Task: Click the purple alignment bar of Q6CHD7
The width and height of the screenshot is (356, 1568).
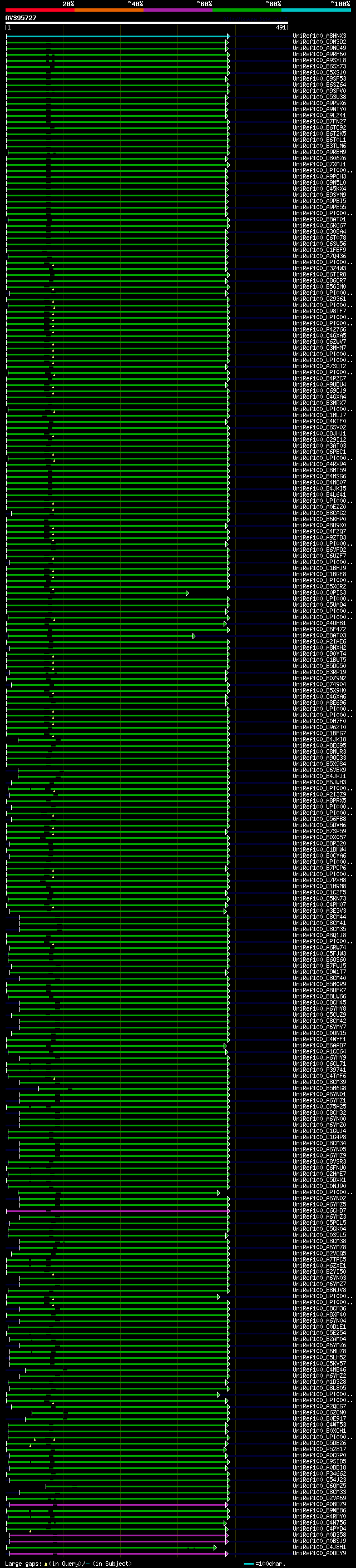Action: pyautogui.click(x=117, y=1211)
